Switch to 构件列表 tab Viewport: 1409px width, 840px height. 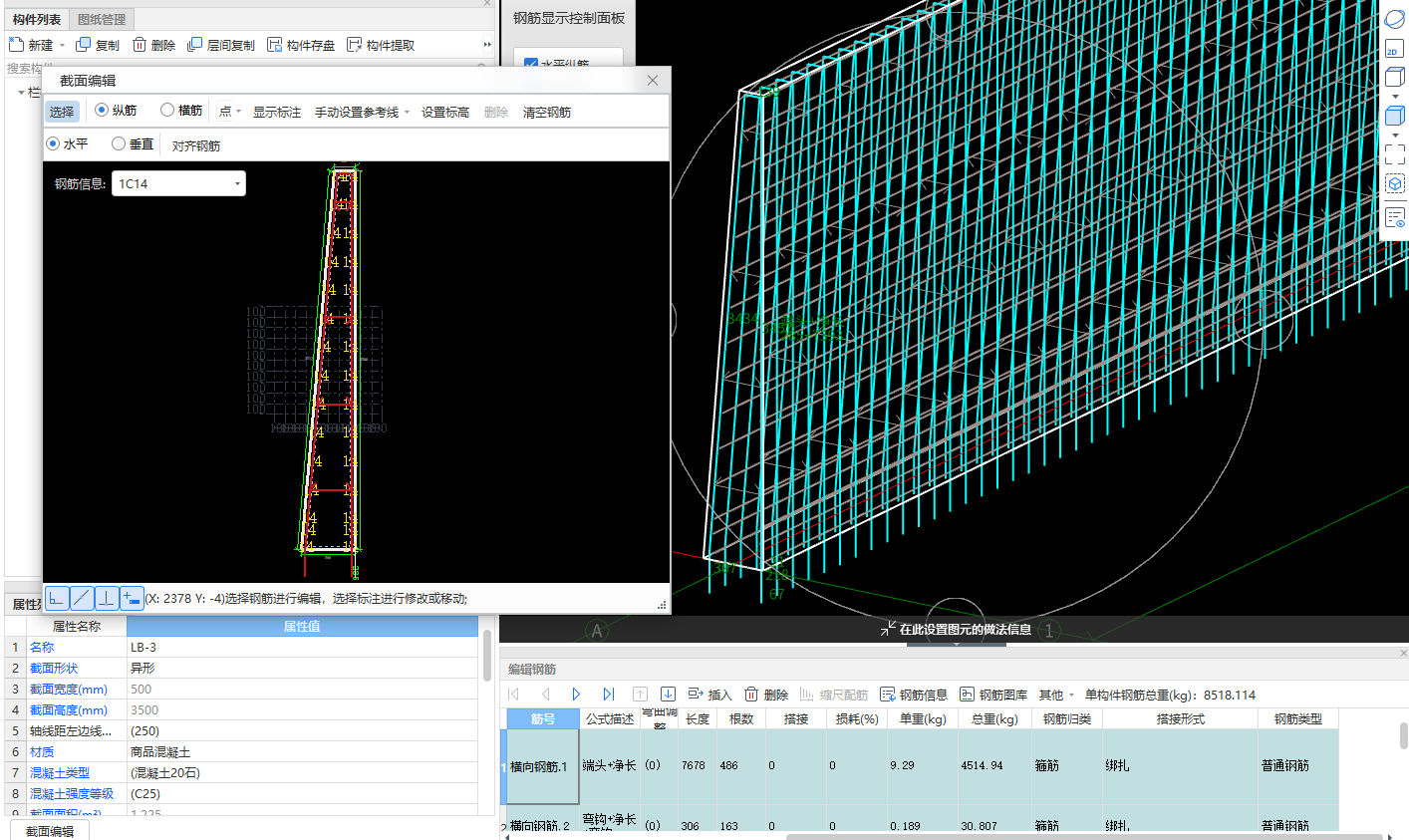pyautogui.click(x=37, y=19)
